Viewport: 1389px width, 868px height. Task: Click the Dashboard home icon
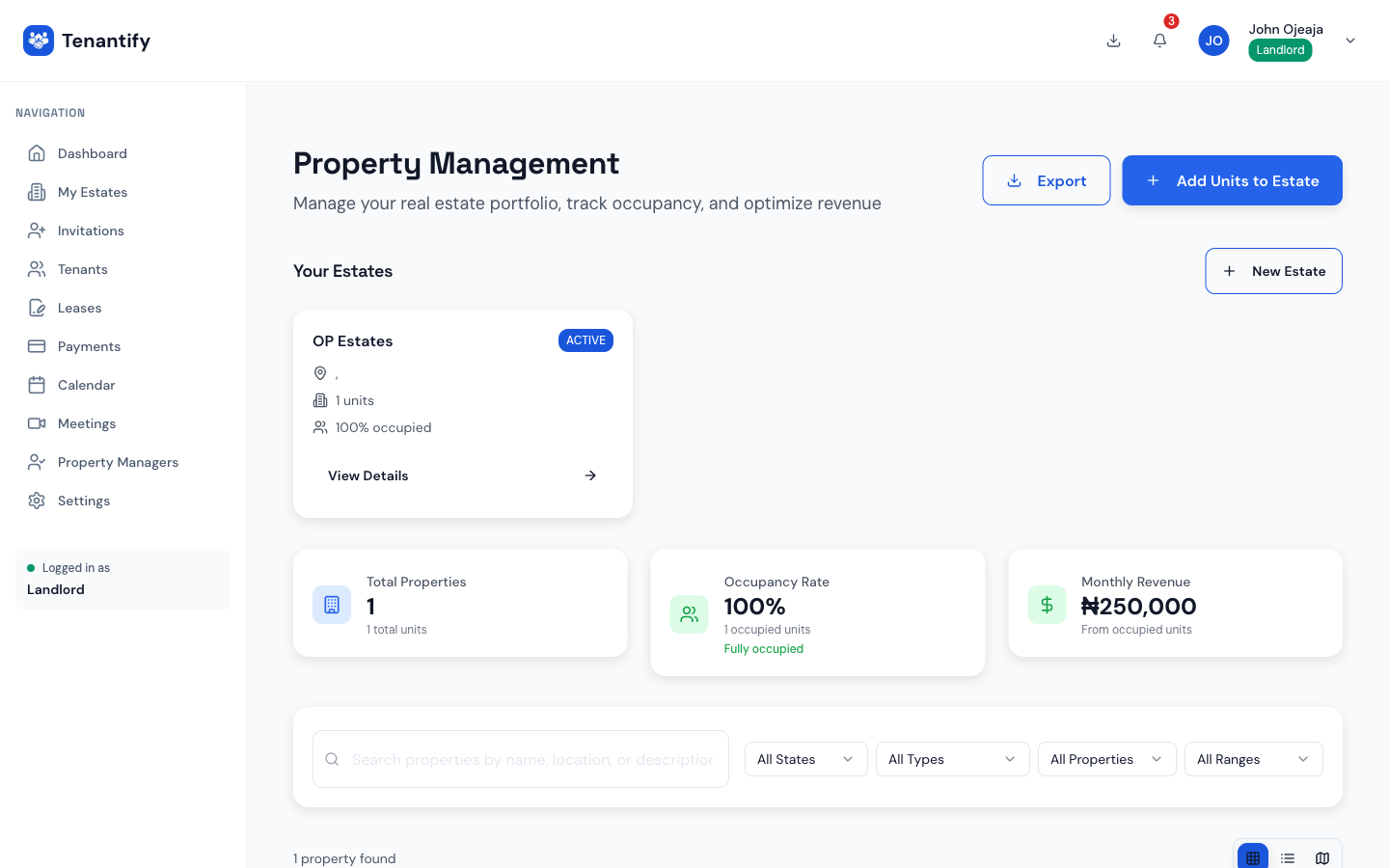(x=37, y=153)
